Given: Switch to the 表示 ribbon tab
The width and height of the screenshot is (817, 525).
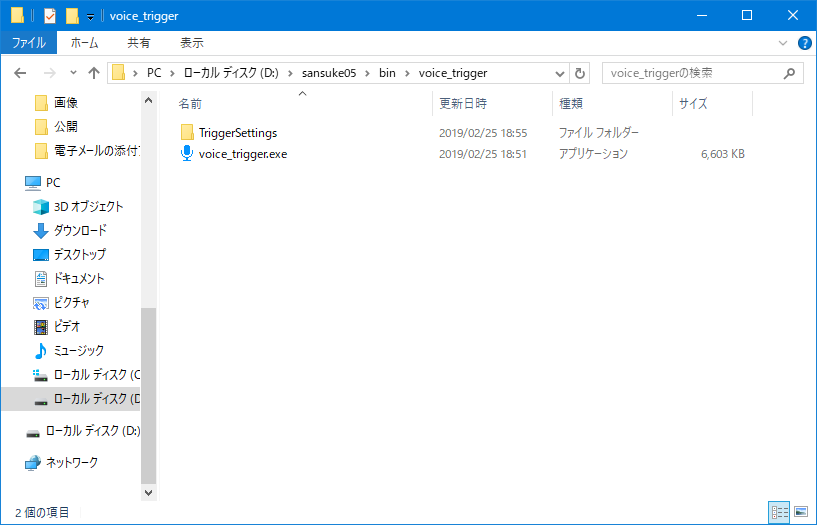Looking at the screenshot, I should pyautogui.click(x=192, y=43).
